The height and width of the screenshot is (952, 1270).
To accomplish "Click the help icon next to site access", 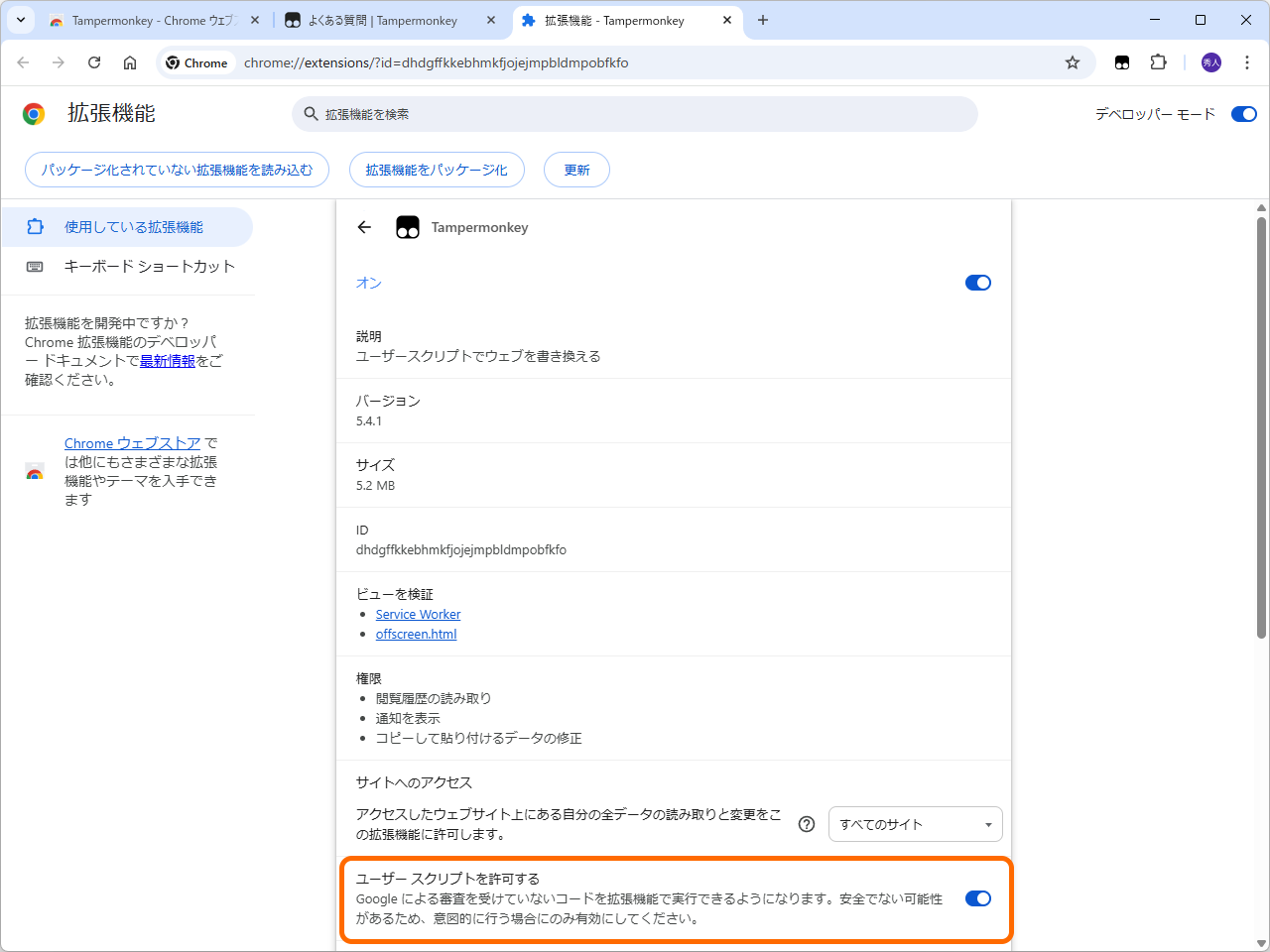I will (x=807, y=823).
